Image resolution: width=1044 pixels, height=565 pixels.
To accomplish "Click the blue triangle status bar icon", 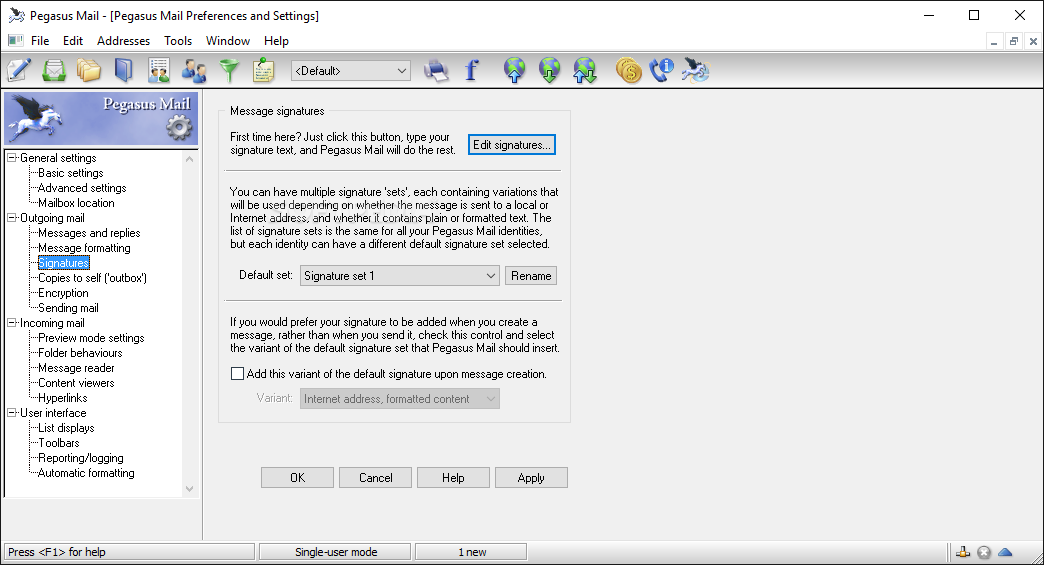I will pyautogui.click(x=1005, y=552).
